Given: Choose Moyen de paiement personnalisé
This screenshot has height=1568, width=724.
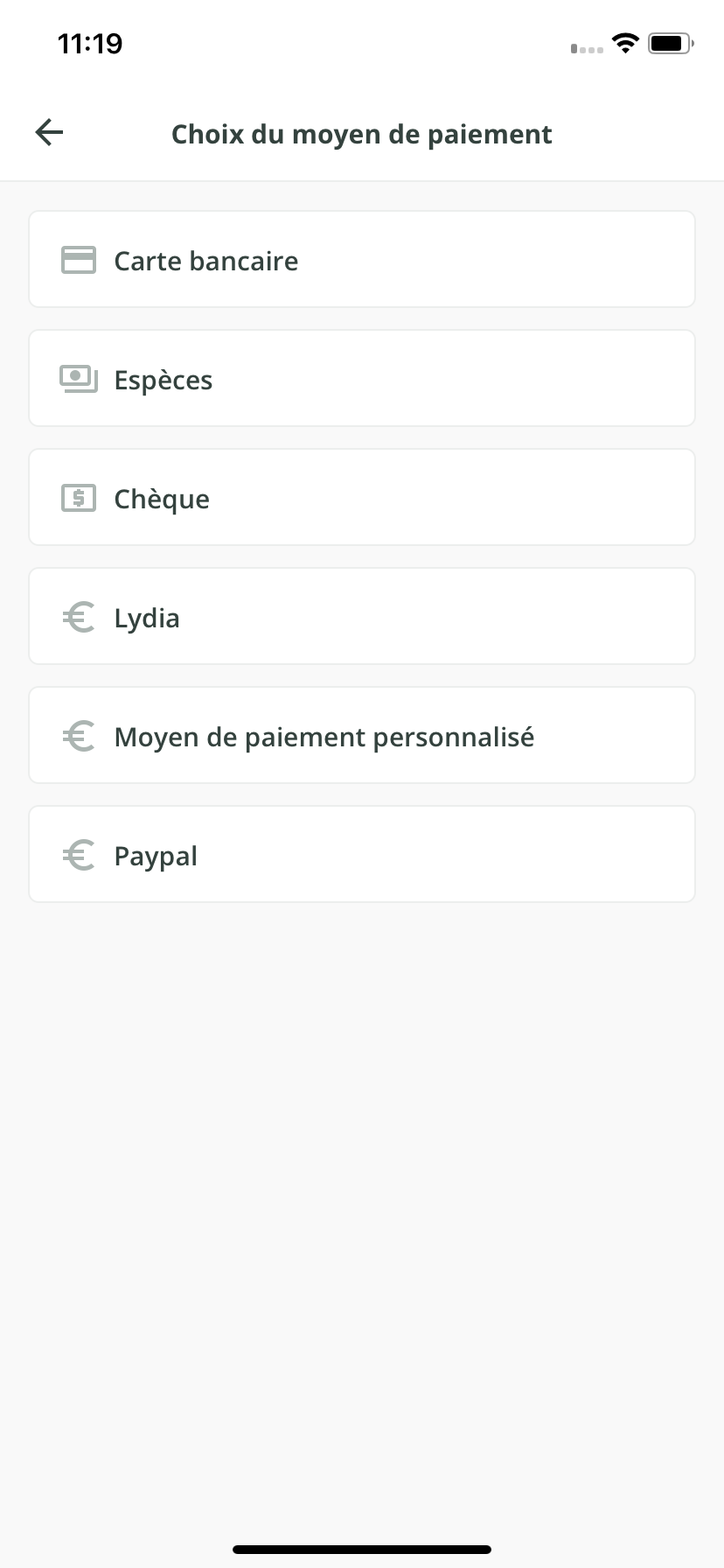Looking at the screenshot, I should (x=324, y=738).
